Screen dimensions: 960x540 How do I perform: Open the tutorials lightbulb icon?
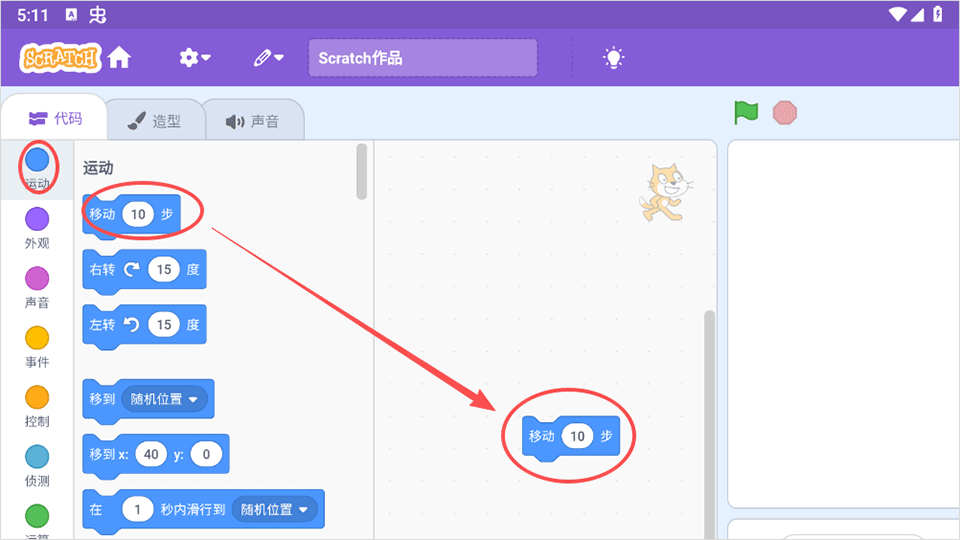[613, 58]
